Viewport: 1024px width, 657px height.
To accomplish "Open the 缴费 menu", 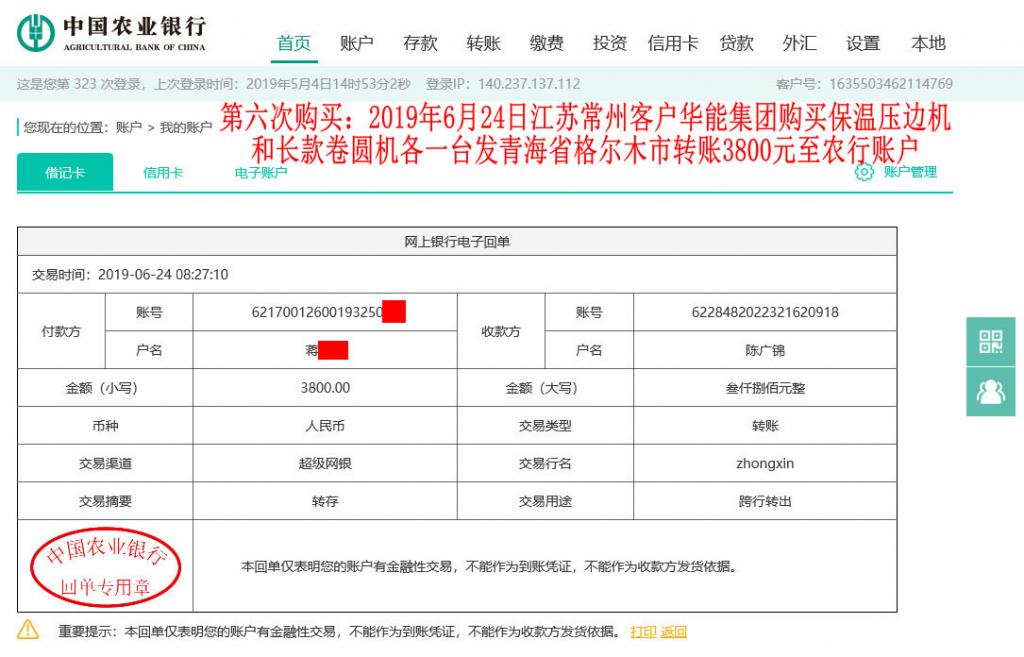I will coord(546,43).
